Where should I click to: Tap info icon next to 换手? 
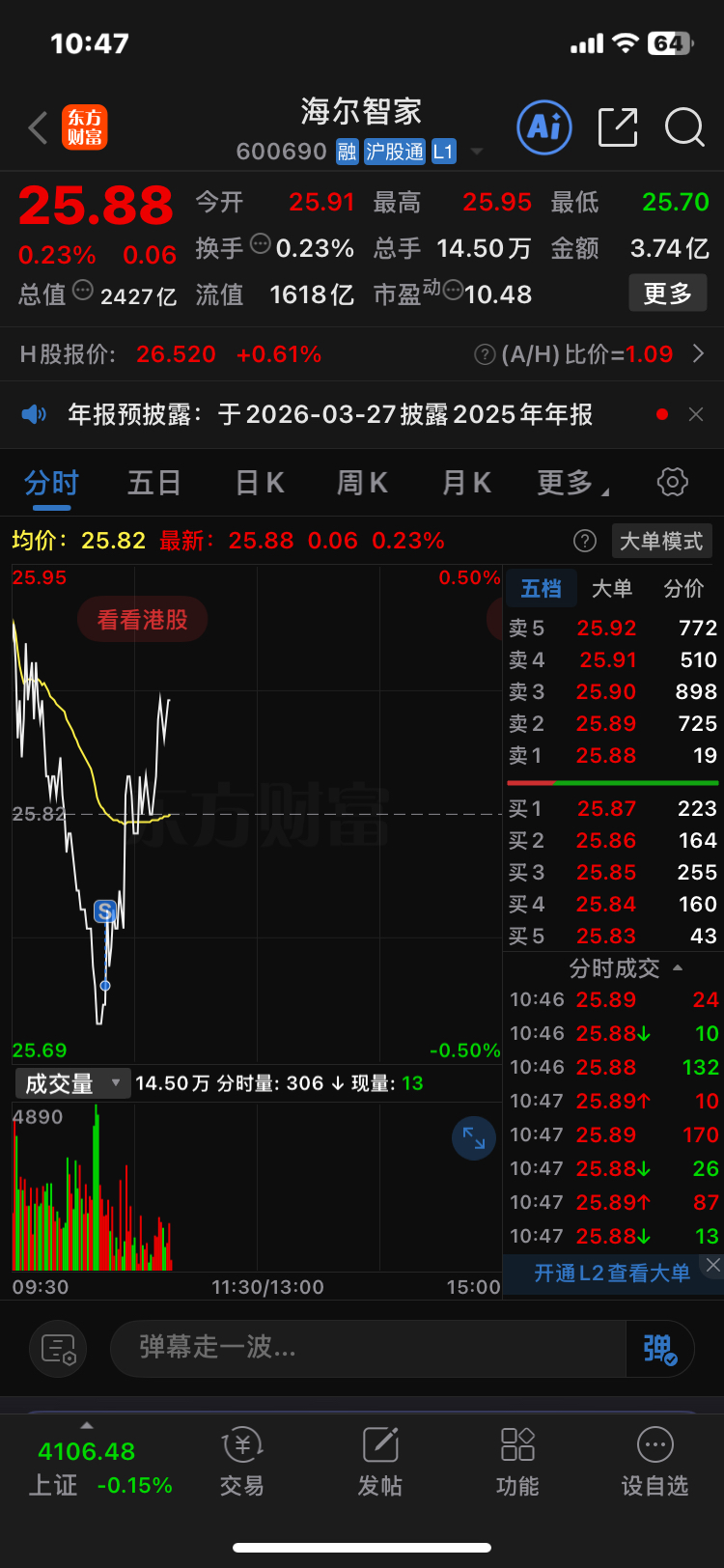click(x=260, y=243)
